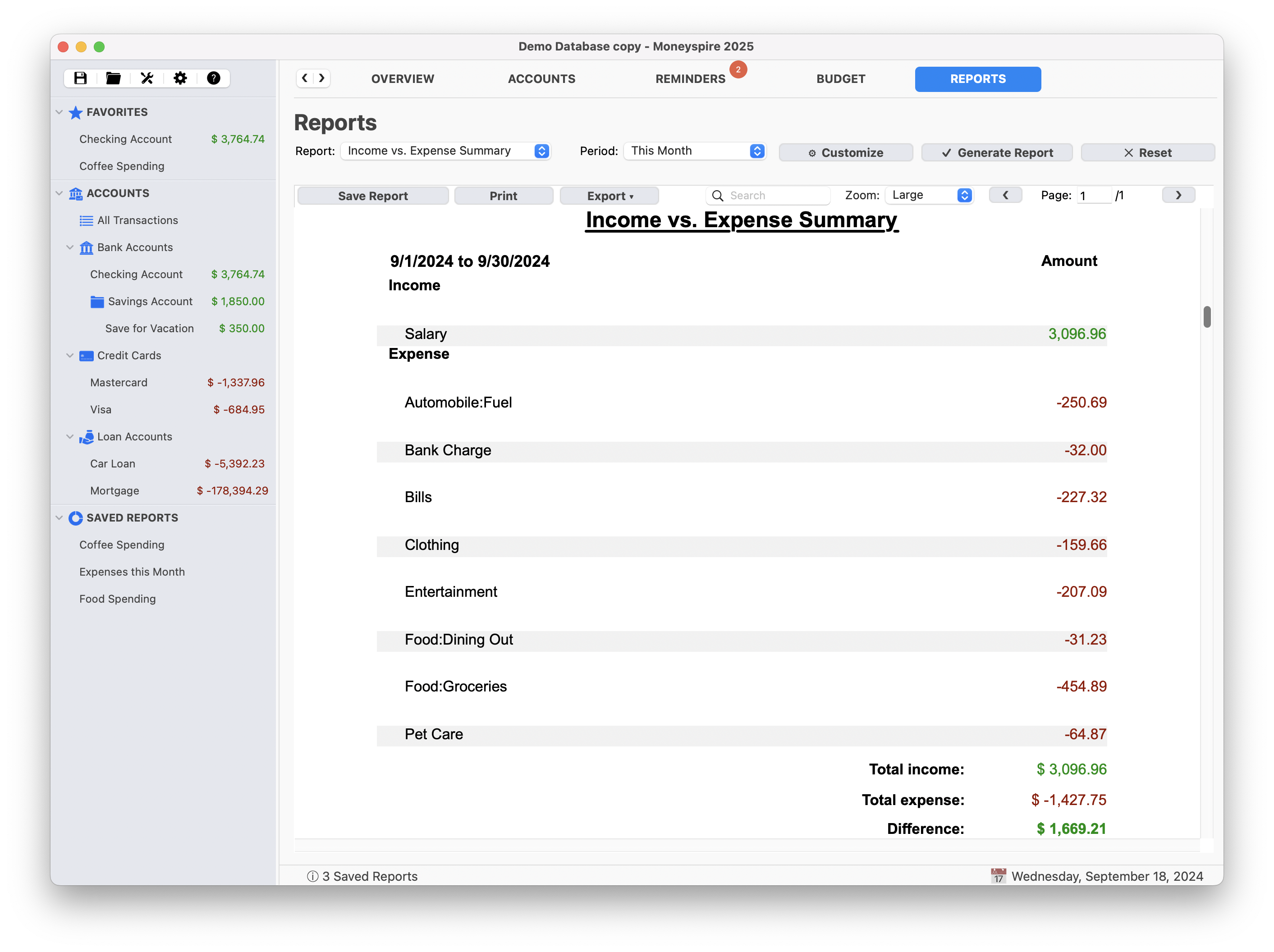Go to previous report page arrow
Image resolution: width=1274 pixels, height=952 pixels.
[x=1006, y=195]
